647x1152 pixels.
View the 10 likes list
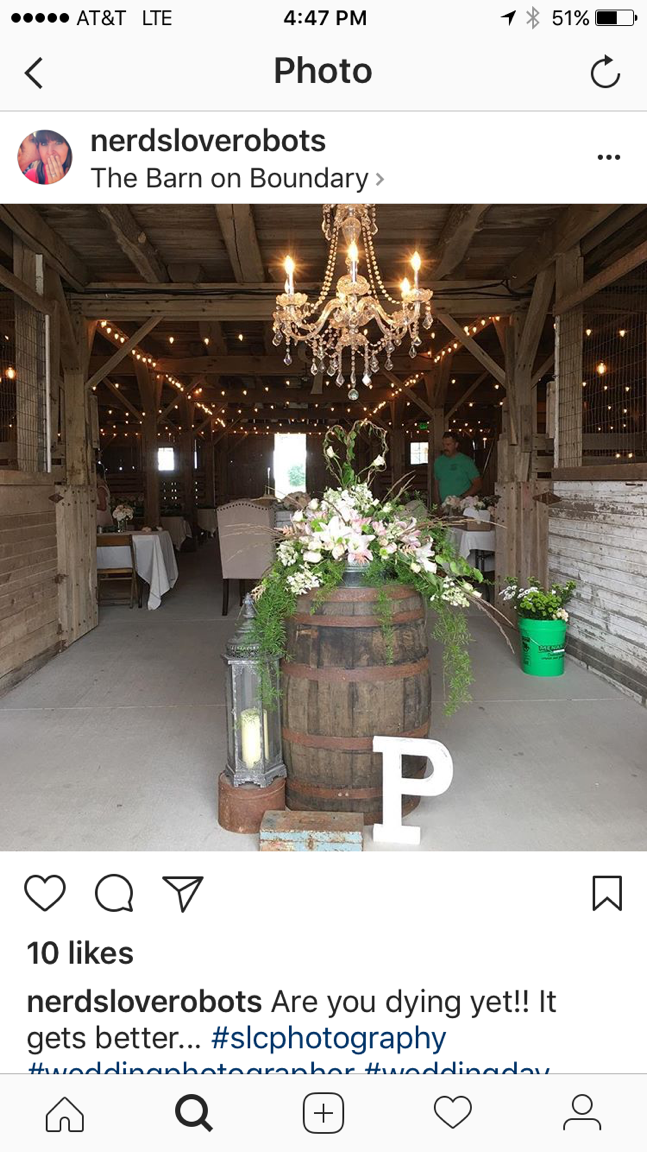(x=80, y=953)
